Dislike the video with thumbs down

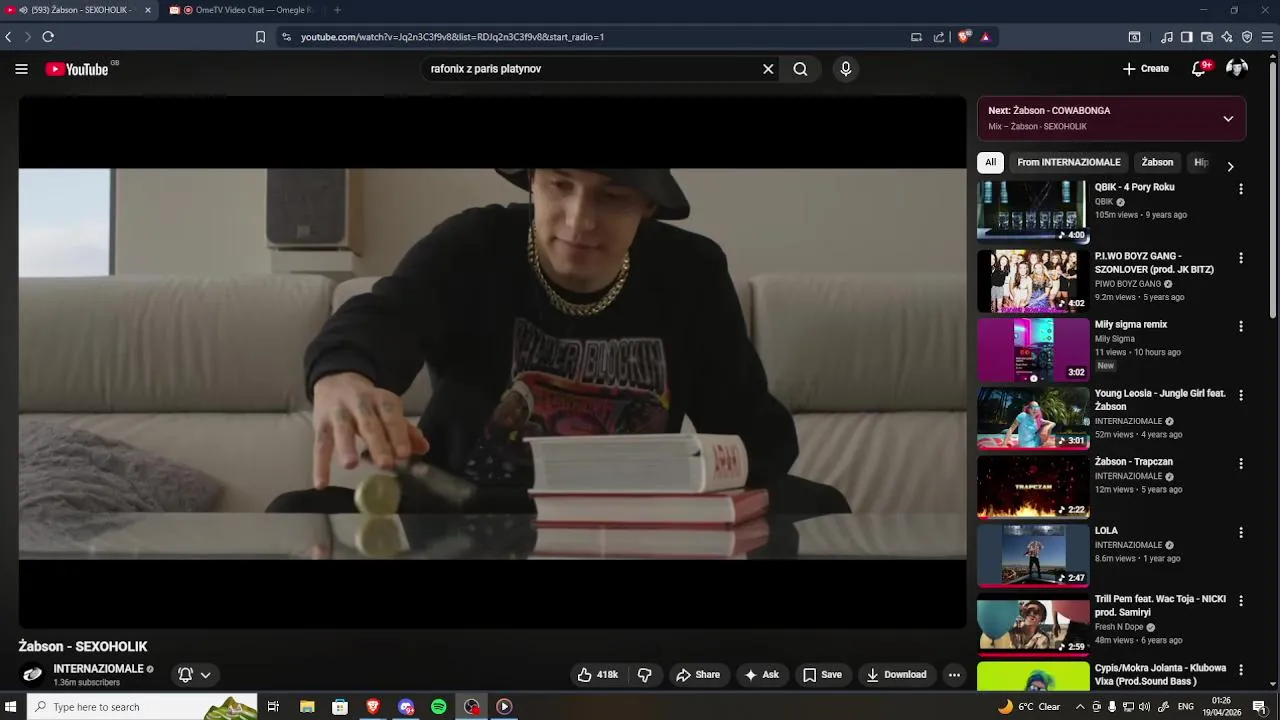[645, 675]
